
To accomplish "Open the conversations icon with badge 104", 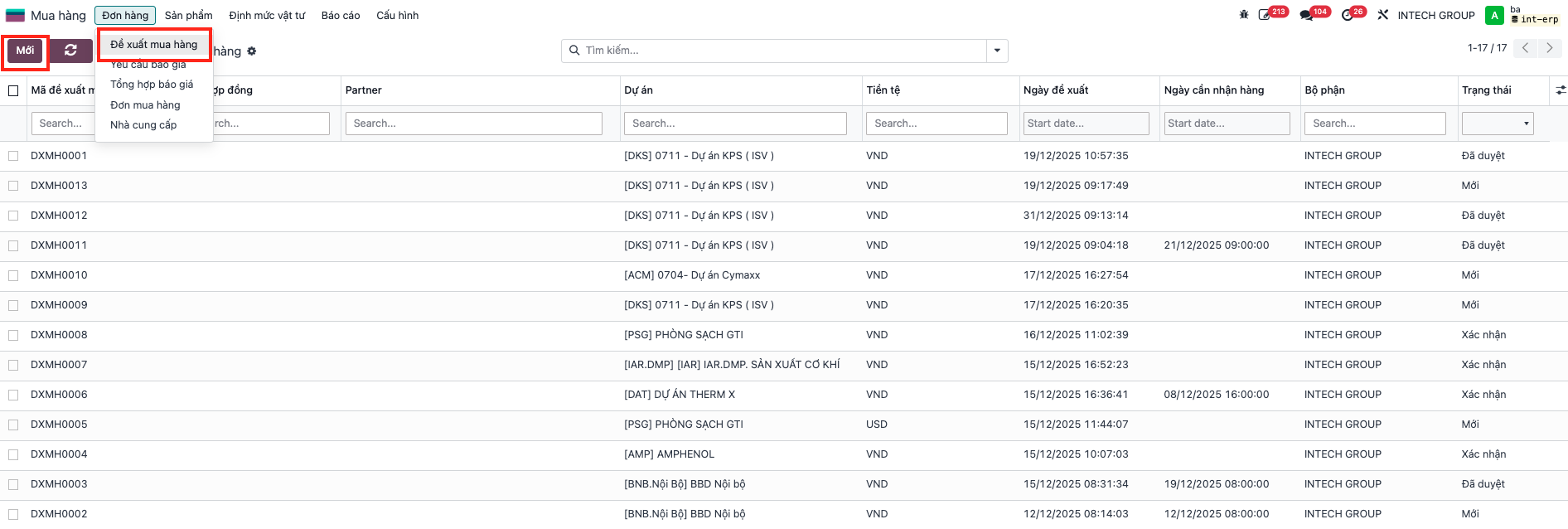I will click(1307, 15).
